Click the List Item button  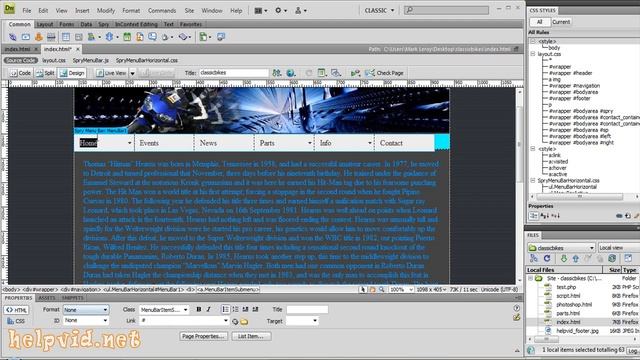[251, 336]
